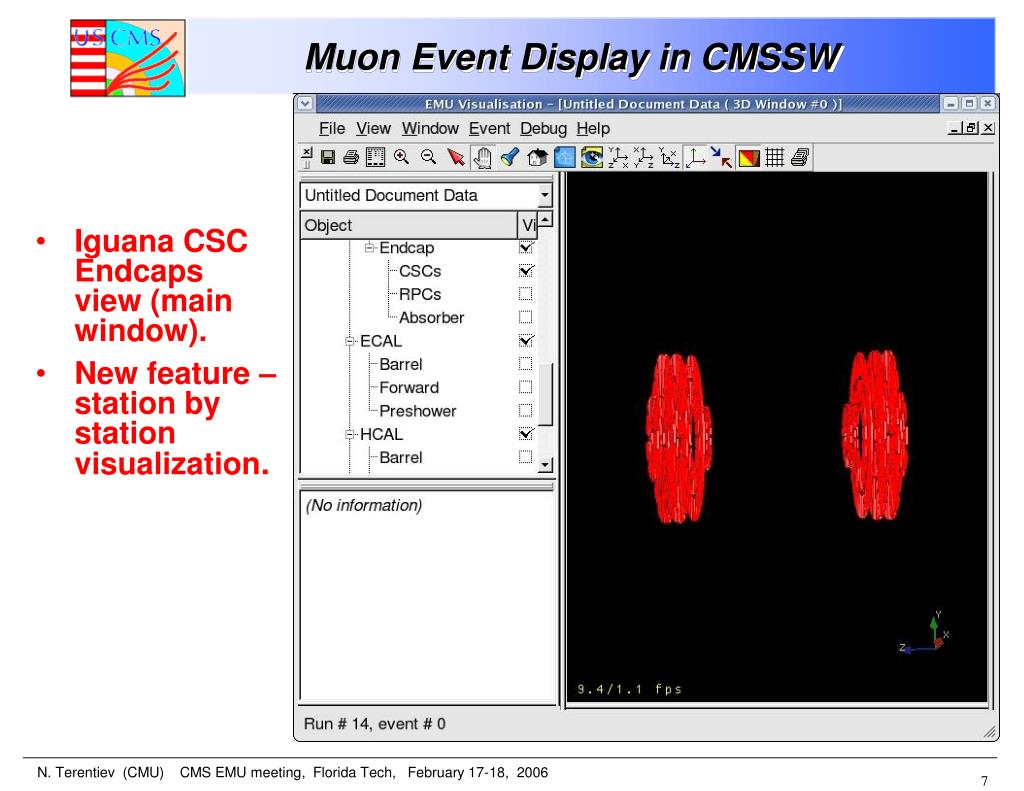Click the Y-X axis alignment icon
Screen dimensions: 1024x791
coord(669,157)
